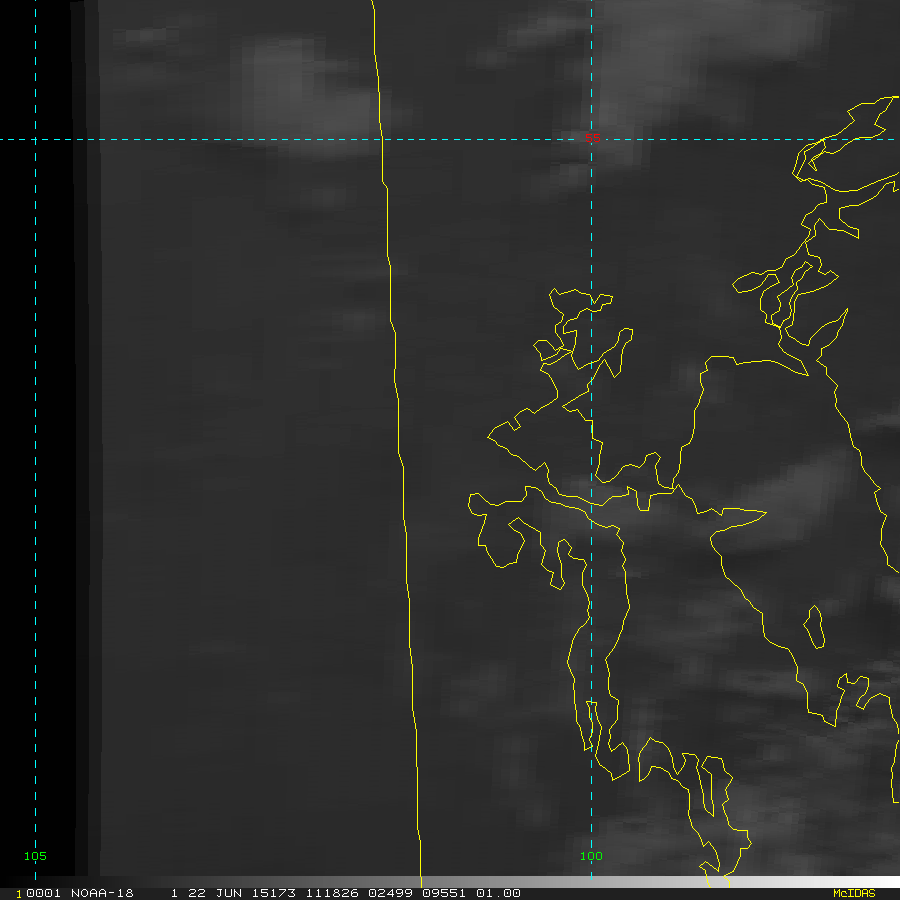Click the 15173 Julian day value
This screenshot has width=900, height=900.
[274, 893]
